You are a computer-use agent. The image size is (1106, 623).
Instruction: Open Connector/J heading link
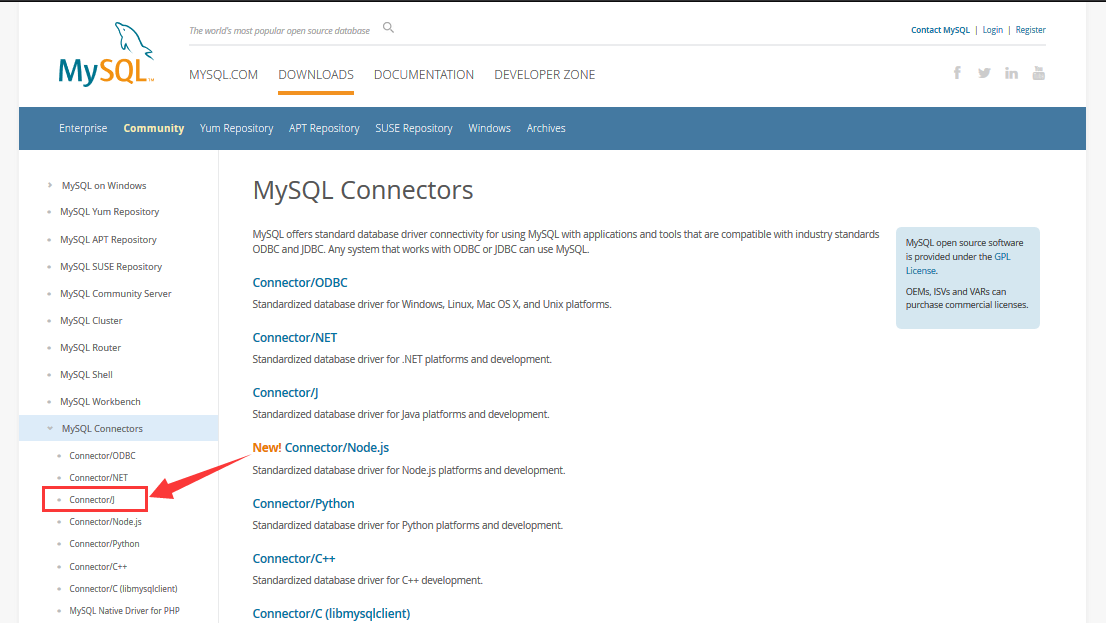click(286, 392)
